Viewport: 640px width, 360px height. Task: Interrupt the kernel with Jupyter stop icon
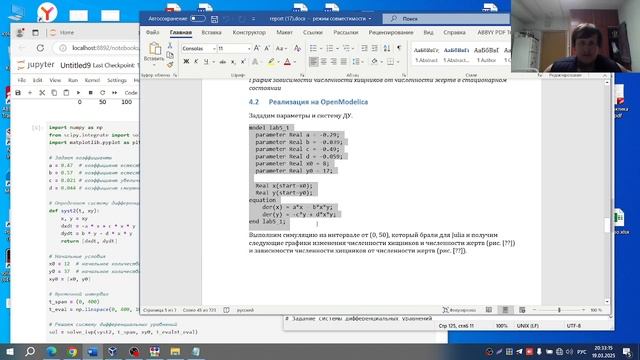(x=90, y=93)
